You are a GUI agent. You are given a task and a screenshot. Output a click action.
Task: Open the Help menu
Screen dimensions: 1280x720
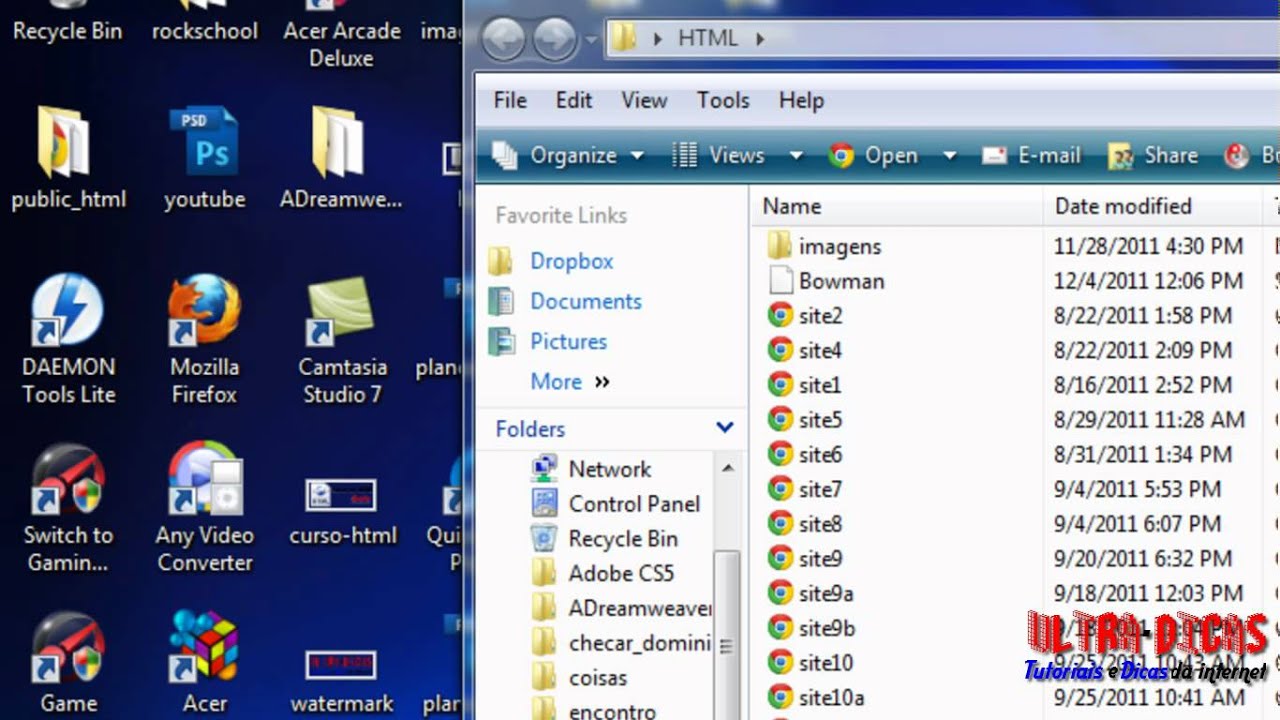(801, 100)
